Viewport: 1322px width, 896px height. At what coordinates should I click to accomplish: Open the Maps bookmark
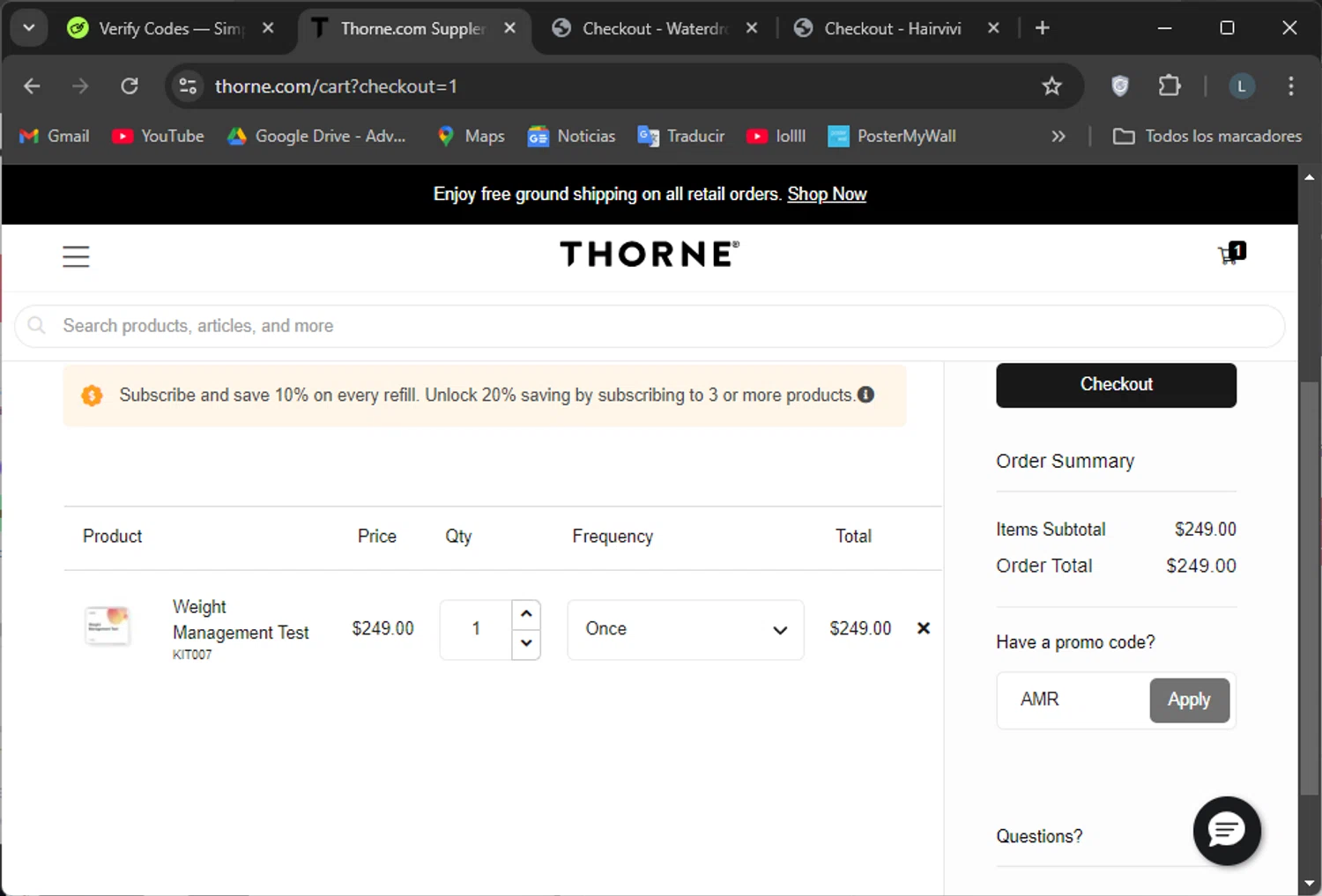point(472,136)
